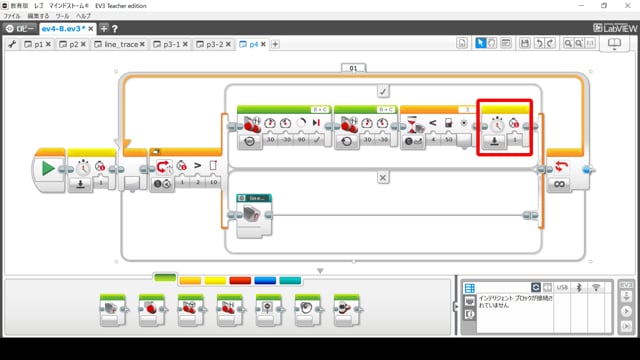
Task: Select the My Block in false case
Action: pyautogui.click(x=254, y=216)
